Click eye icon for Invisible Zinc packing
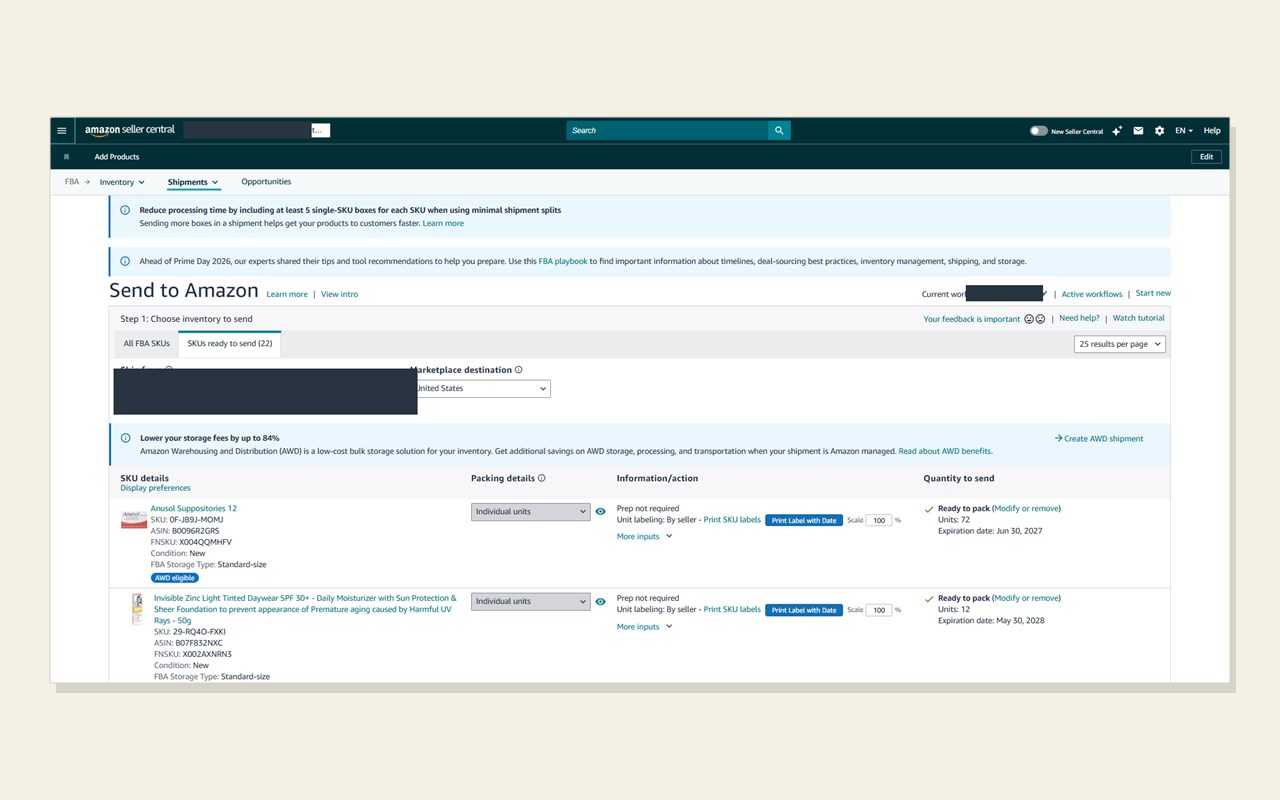 tap(600, 602)
